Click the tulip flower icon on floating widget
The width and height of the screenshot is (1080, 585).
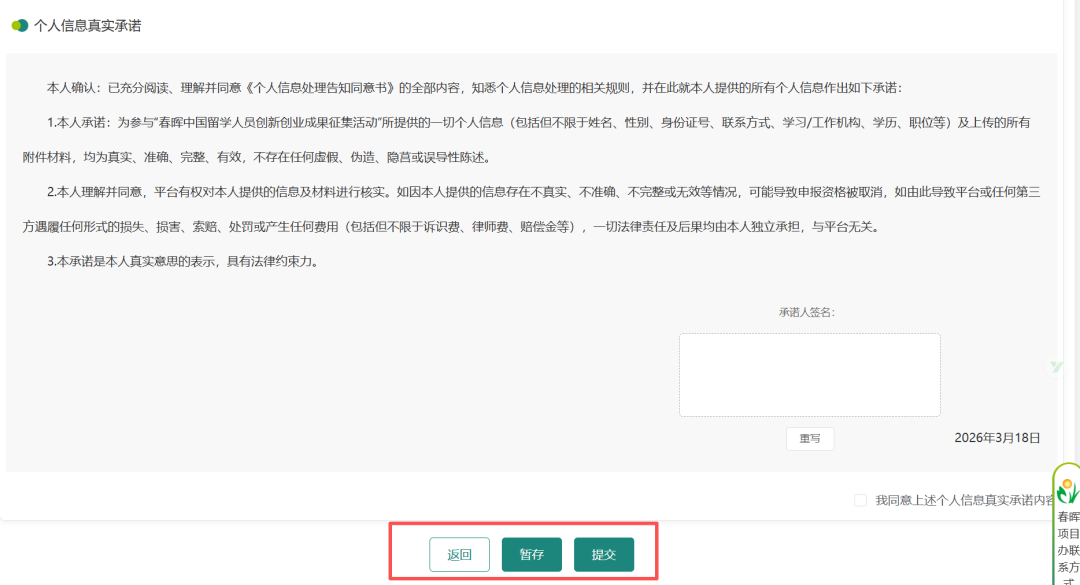click(x=1067, y=490)
